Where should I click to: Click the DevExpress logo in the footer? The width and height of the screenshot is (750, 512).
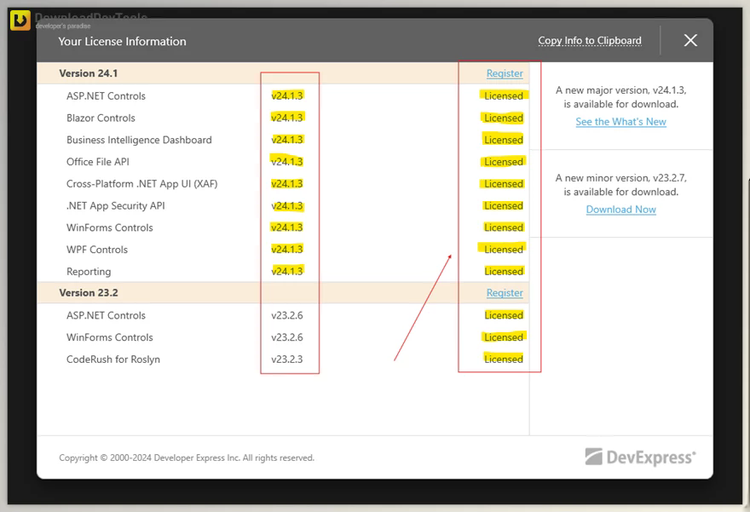coord(640,457)
